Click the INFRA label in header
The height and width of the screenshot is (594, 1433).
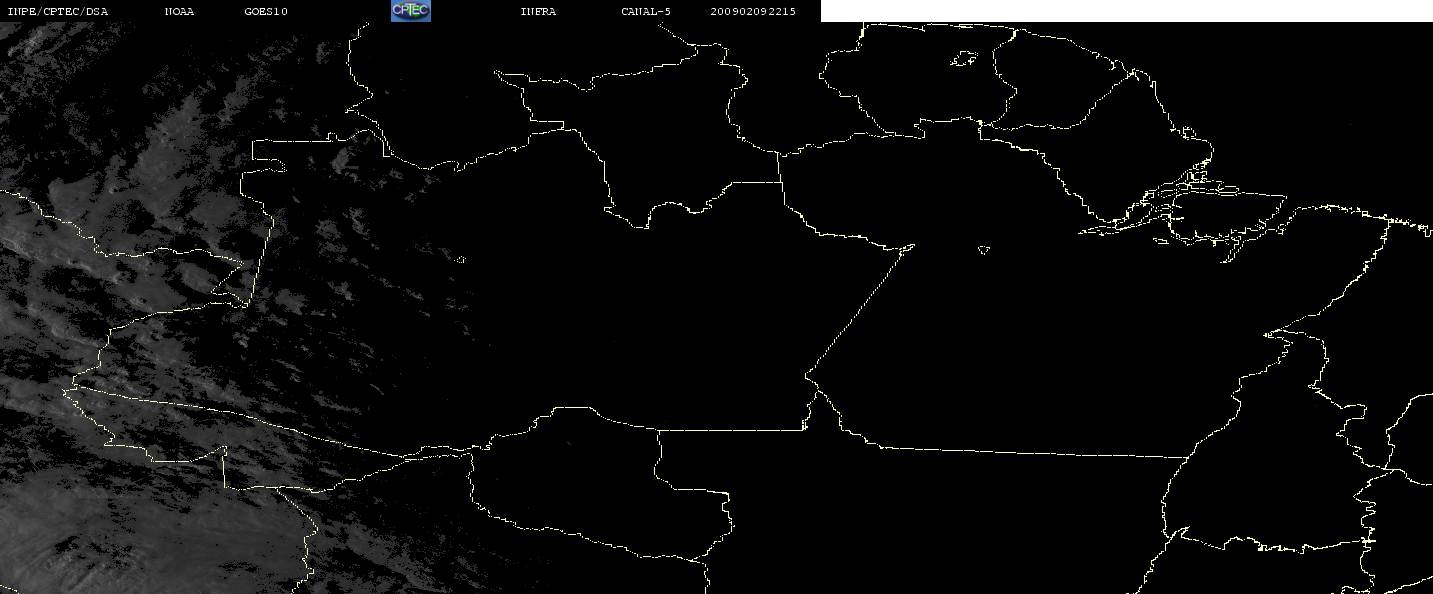[538, 12]
